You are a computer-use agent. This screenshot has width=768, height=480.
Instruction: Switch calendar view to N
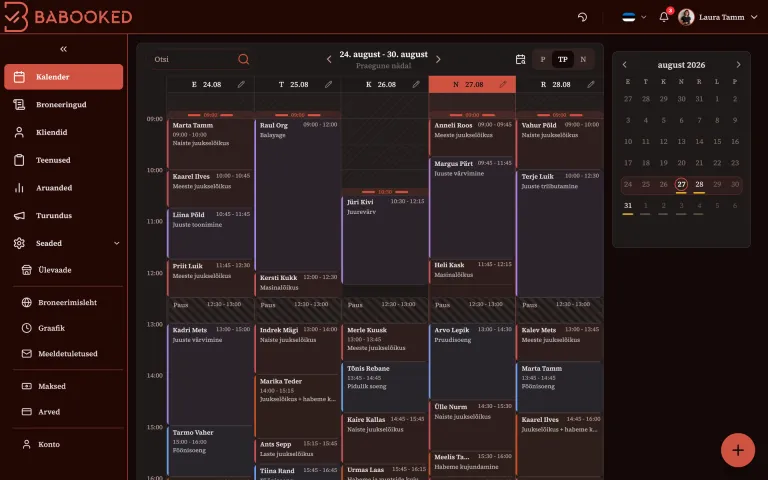583,59
